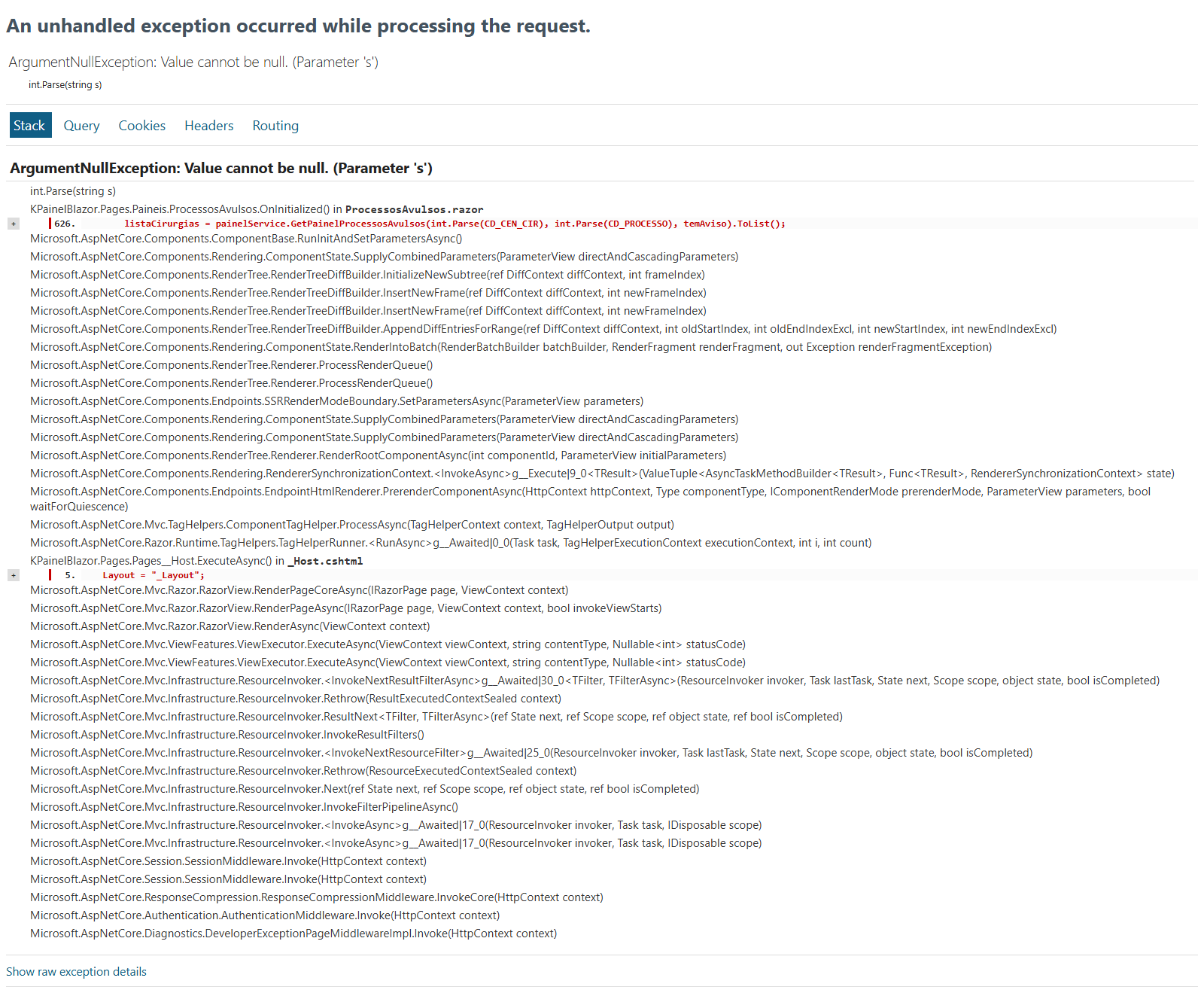Click the AuthenticationMiddleware.Invoke stack frame
This screenshot has height=993, width=1204.
pos(265,915)
